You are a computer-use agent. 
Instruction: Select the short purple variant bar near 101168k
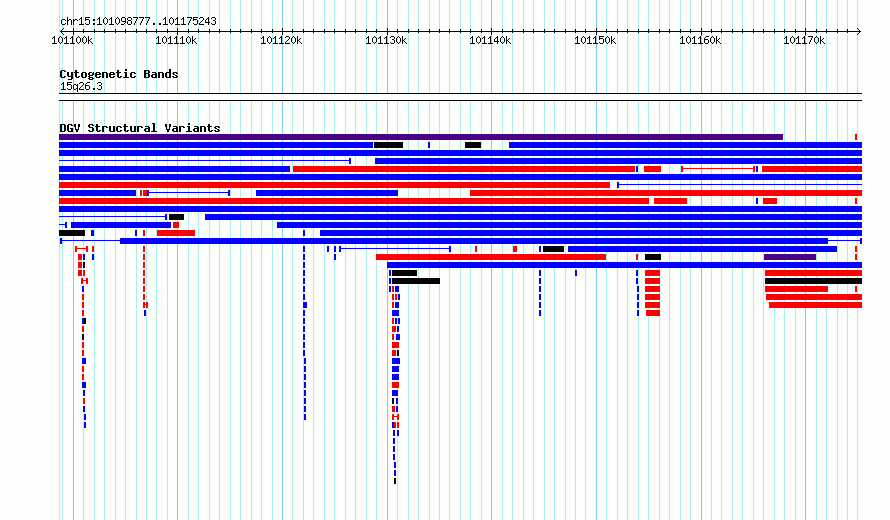click(x=790, y=257)
